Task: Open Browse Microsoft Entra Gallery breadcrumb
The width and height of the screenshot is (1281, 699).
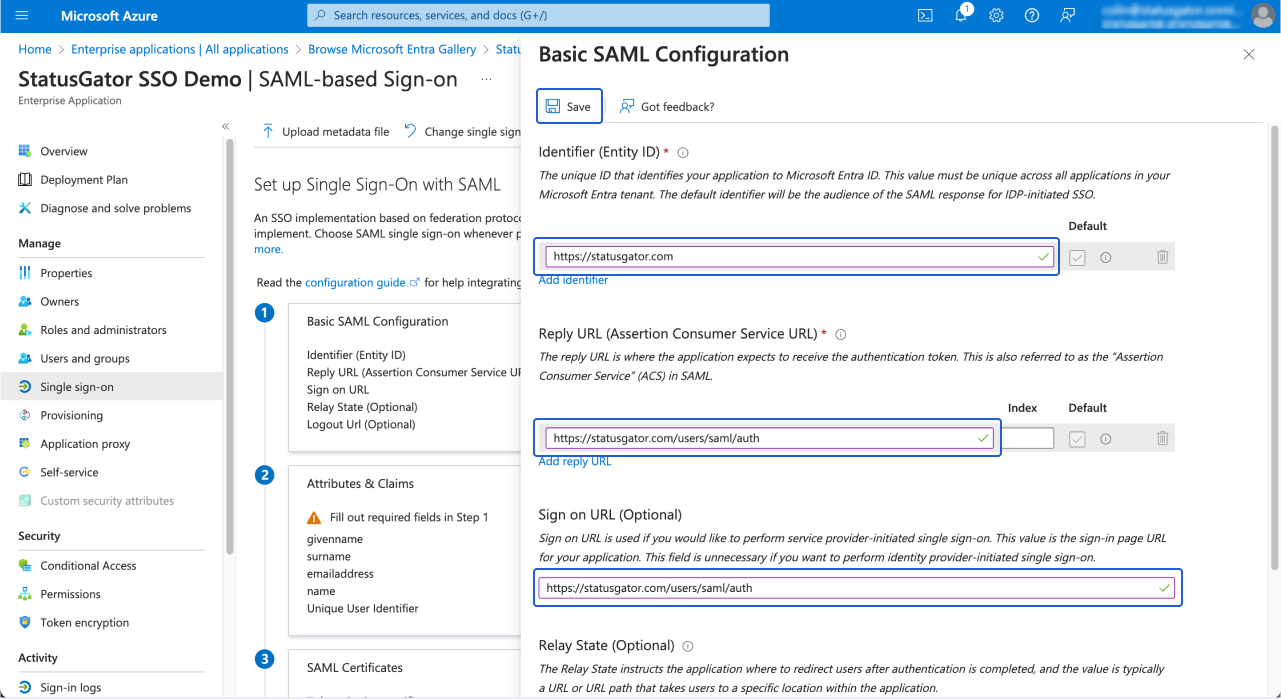Action: 392,49
